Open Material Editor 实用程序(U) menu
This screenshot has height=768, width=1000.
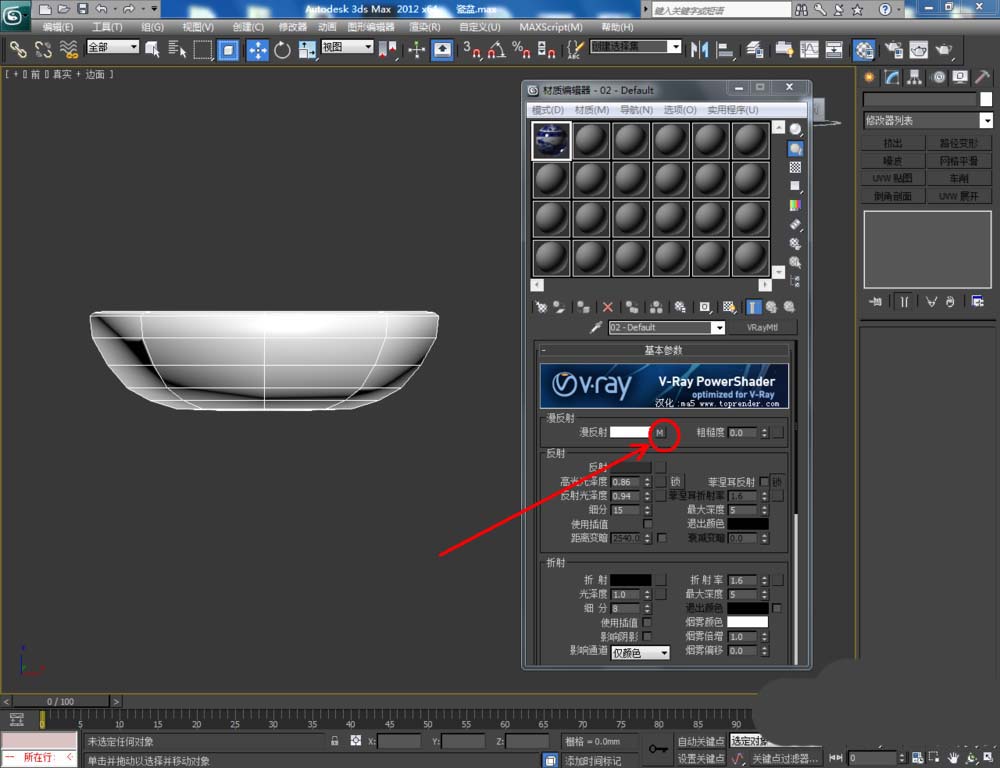click(733, 110)
